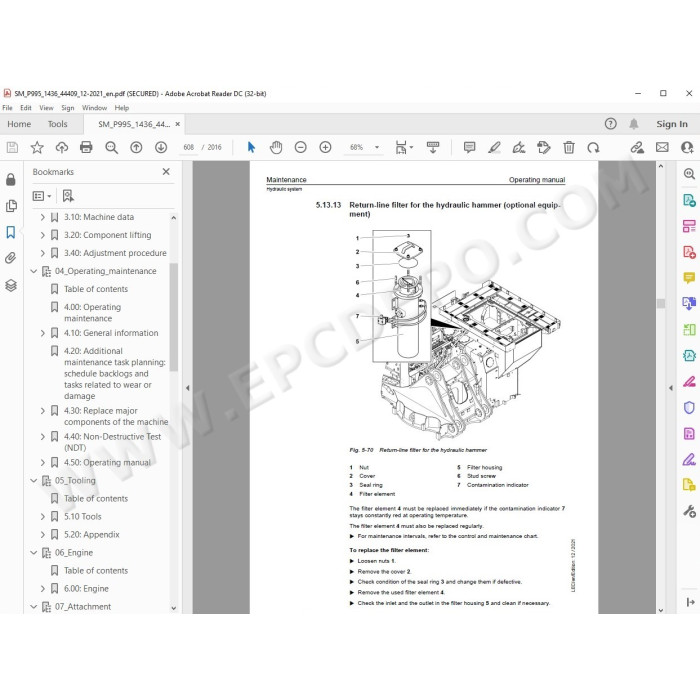This screenshot has height=700, width=700.
Task: Collapse the left navigation pane arrow
Action: coord(188,388)
